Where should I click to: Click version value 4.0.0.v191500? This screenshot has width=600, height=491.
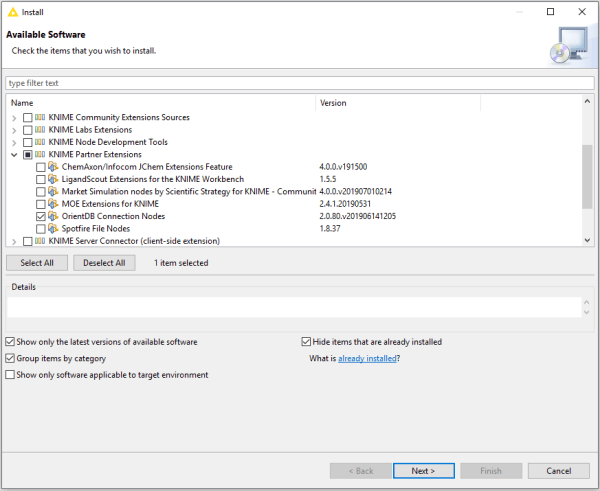pos(343,167)
